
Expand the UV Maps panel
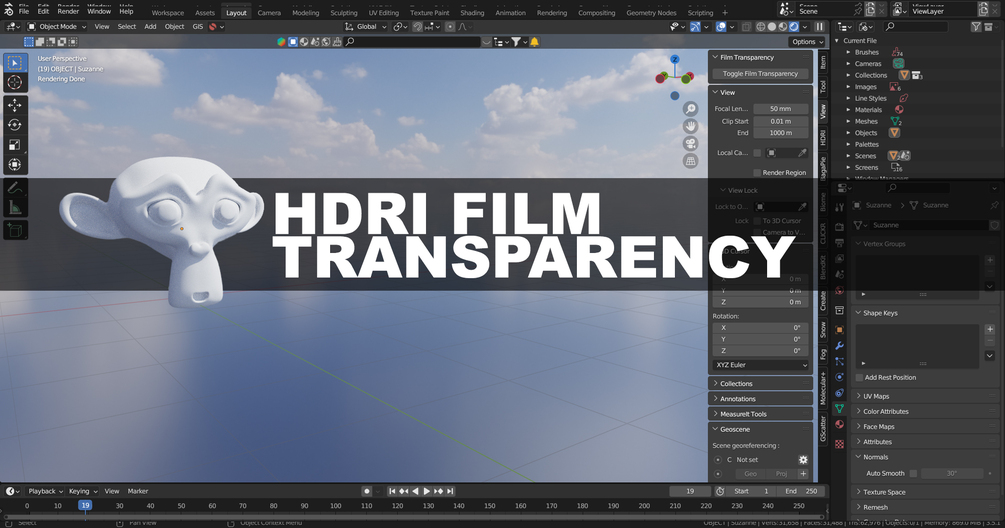click(x=926, y=396)
